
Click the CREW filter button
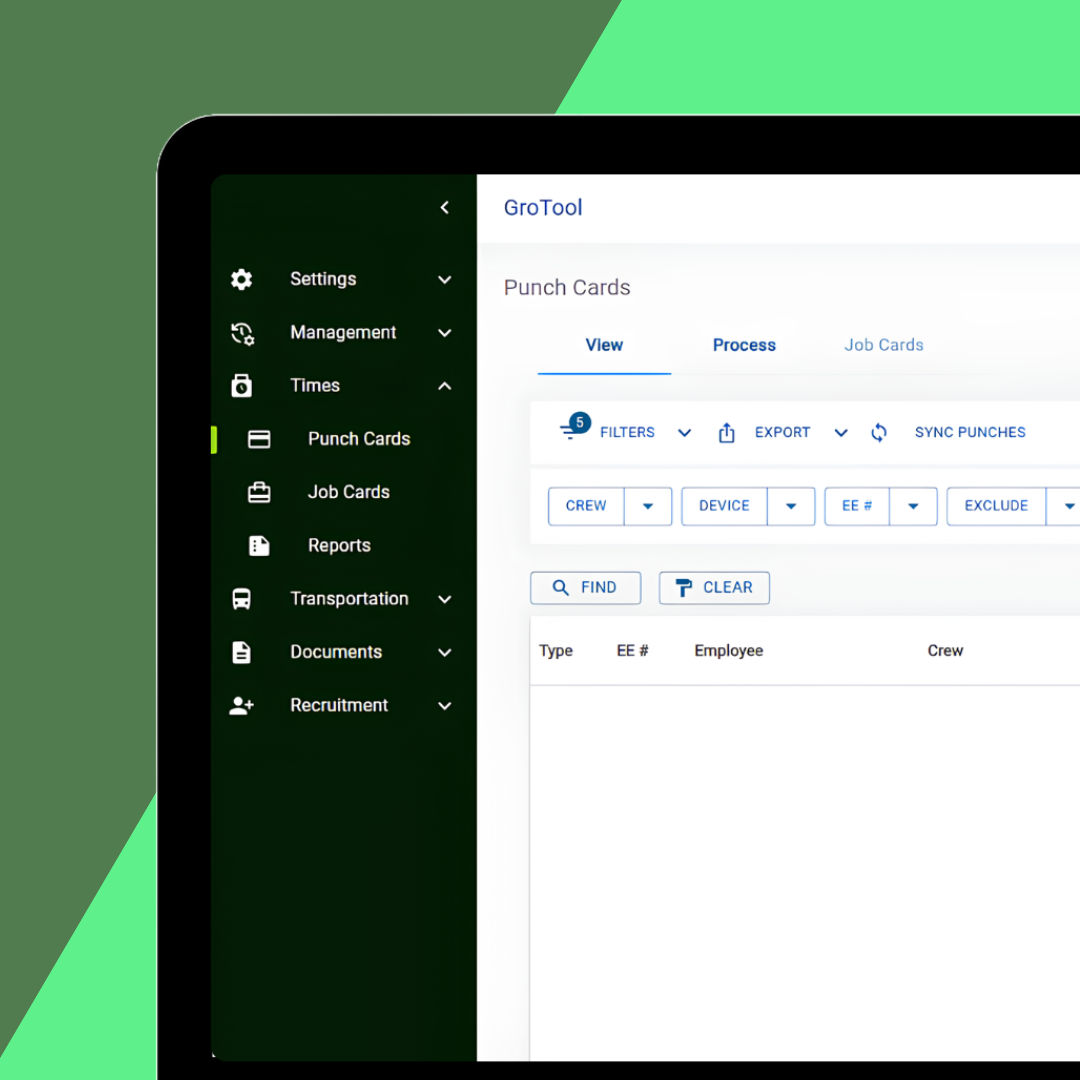click(x=586, y=506)
